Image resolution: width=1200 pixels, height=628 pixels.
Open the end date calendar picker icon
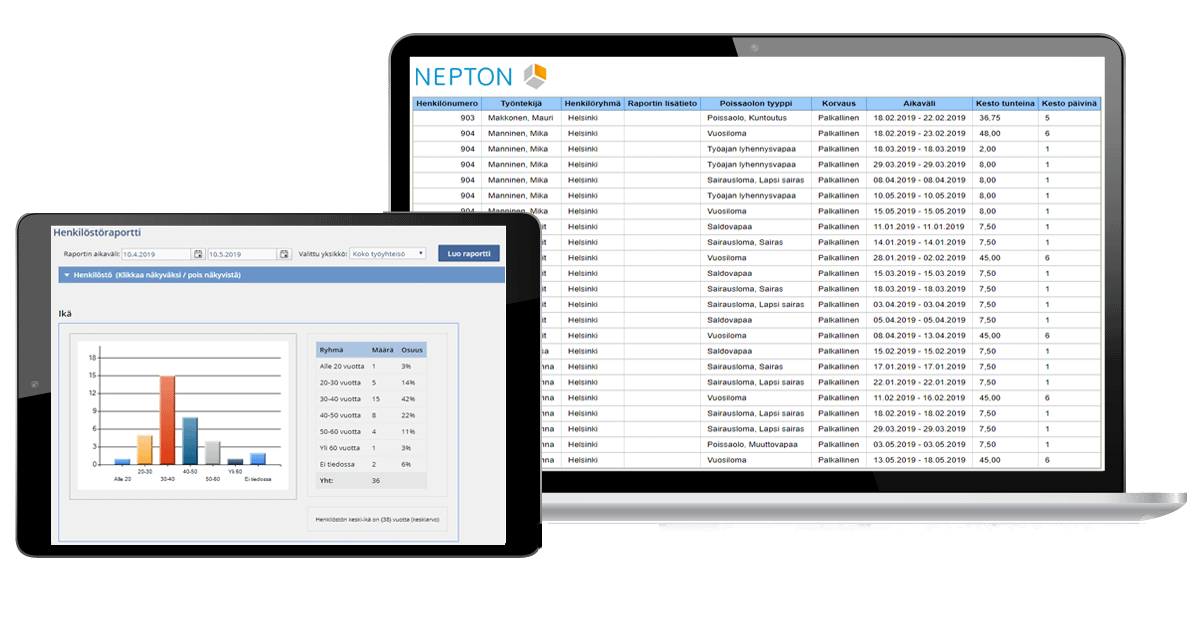(285, 253)
